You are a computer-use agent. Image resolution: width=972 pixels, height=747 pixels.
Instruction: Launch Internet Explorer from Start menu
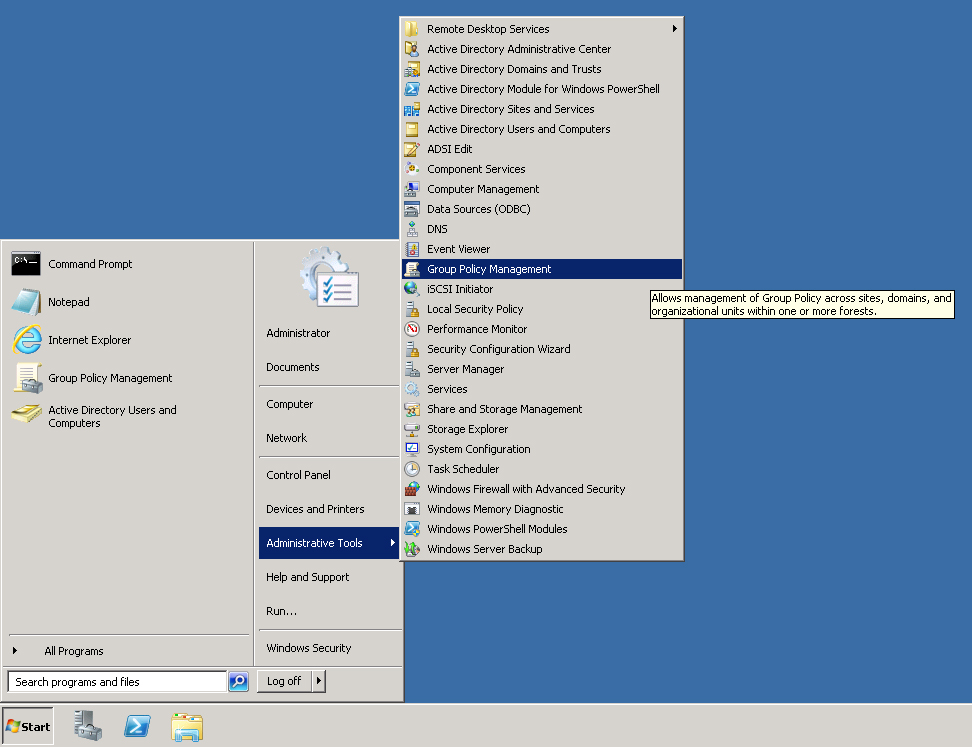[x=26, y=340]
